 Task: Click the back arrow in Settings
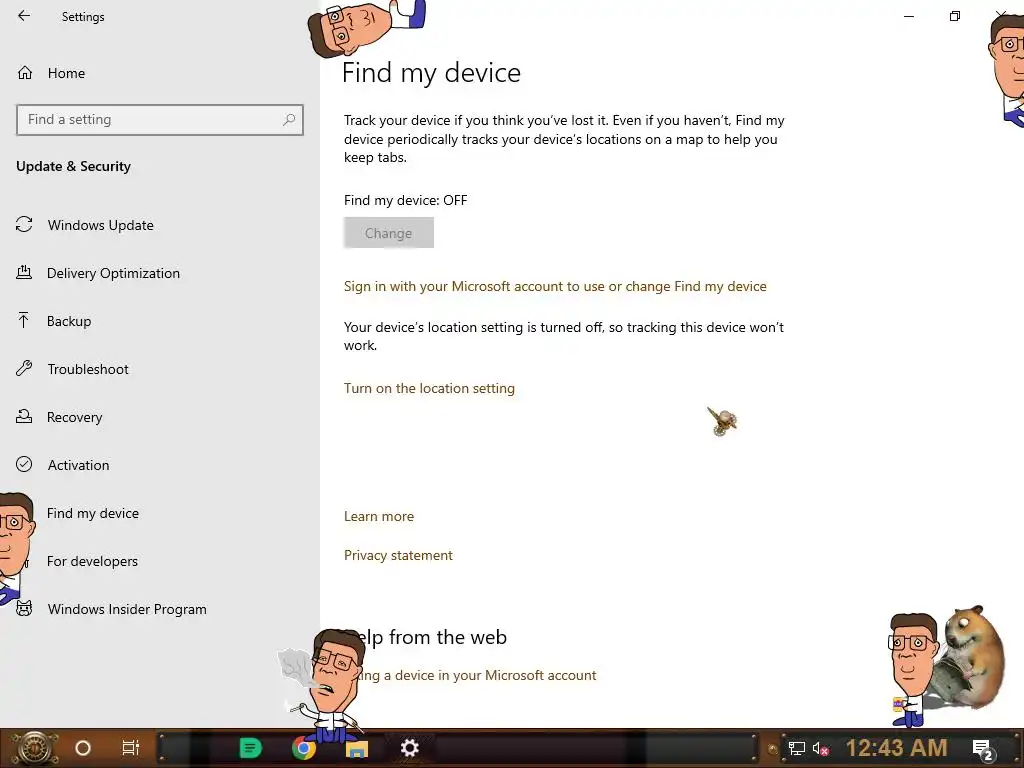point(24,16)
